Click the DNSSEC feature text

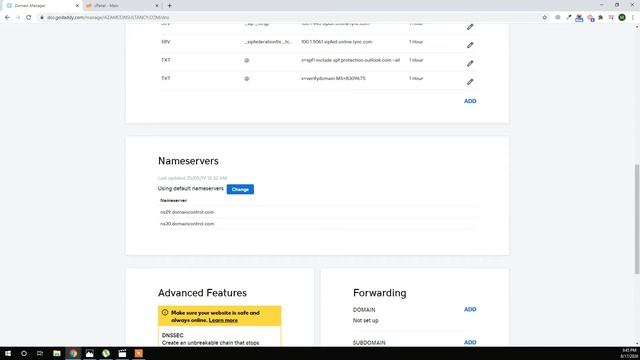click(173, 335)
